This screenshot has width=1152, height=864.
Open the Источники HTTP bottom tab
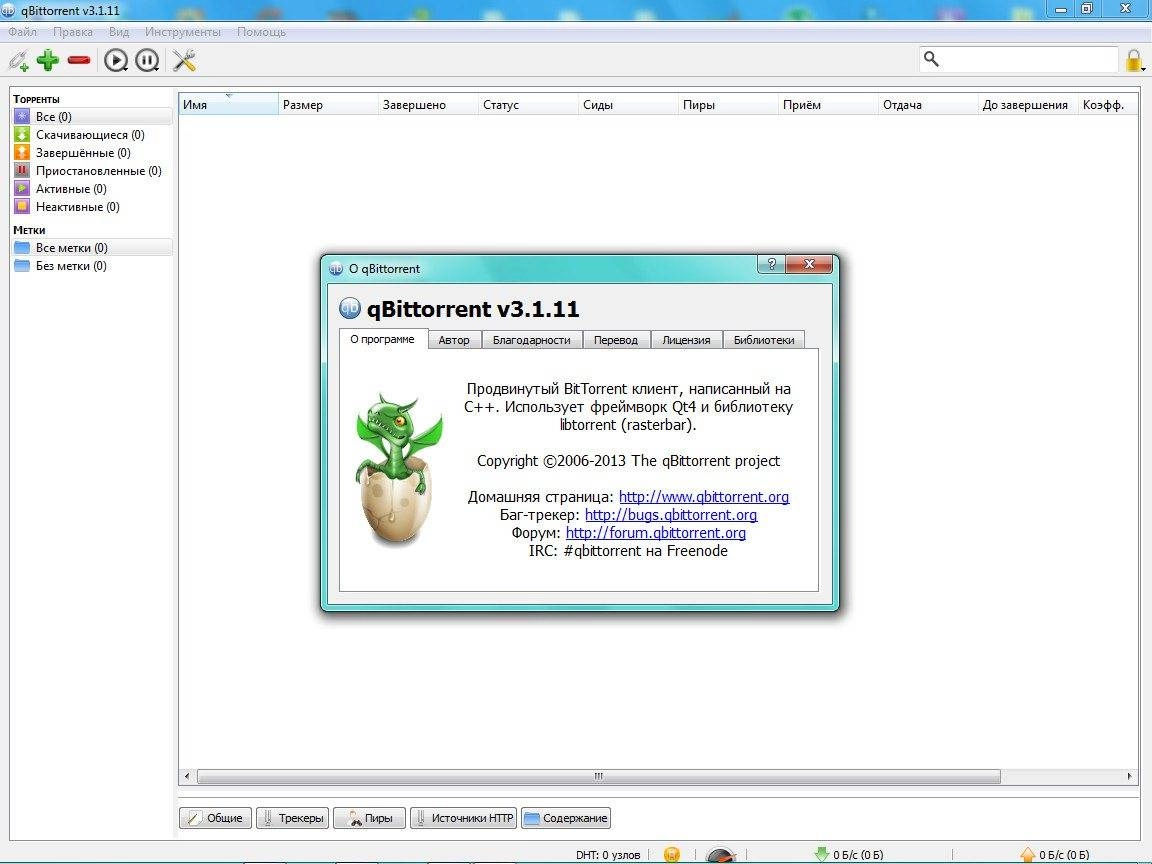(464, 818)
